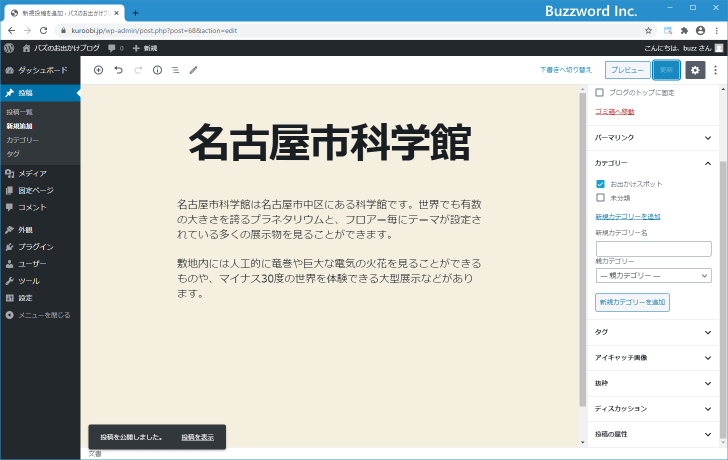
Task: Click the post title 名古屋市科学館
Action: click(330, 143)
